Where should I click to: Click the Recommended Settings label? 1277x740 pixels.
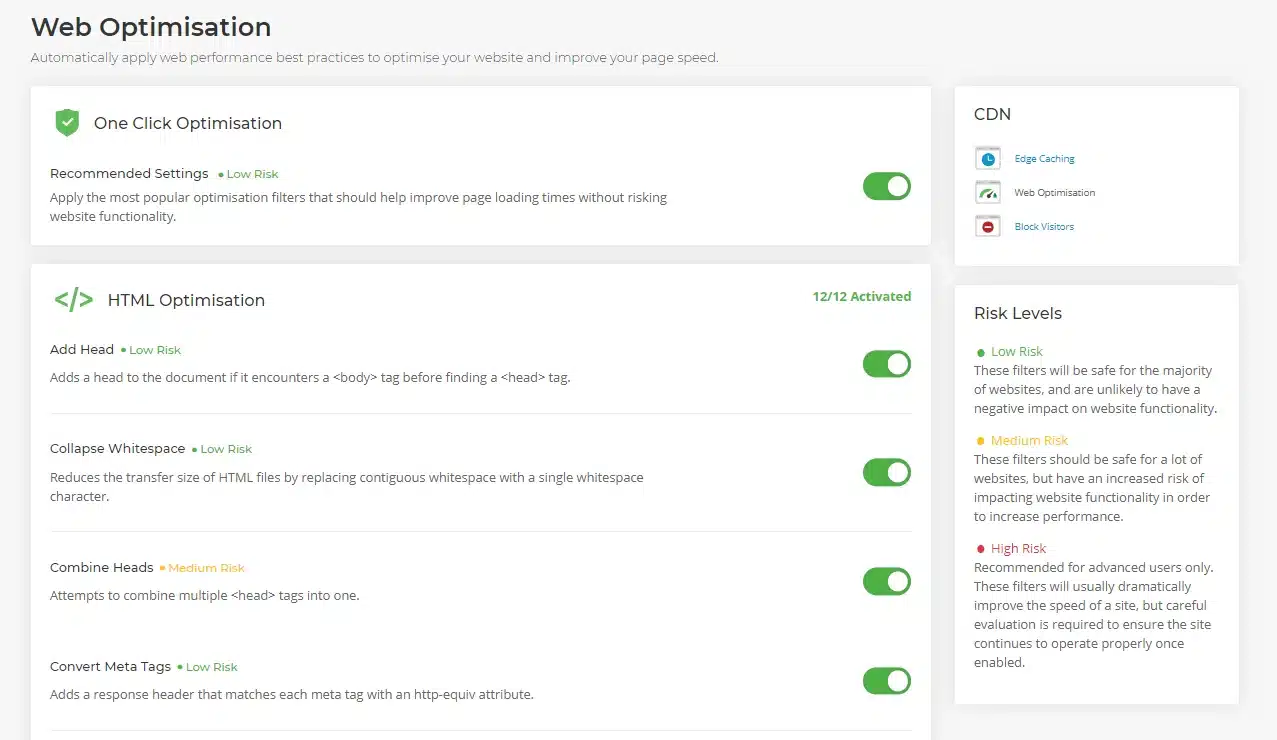pyautogui.click(x=129, y=174)
